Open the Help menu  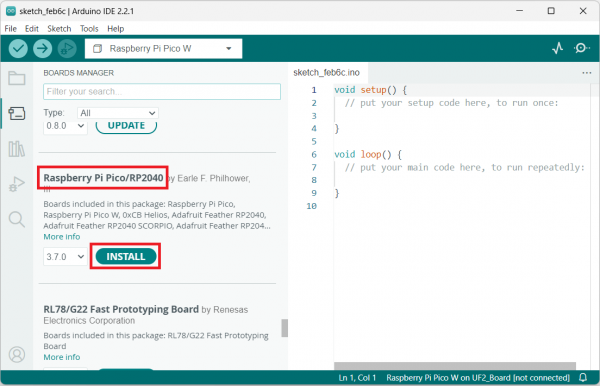click(116, 29)
